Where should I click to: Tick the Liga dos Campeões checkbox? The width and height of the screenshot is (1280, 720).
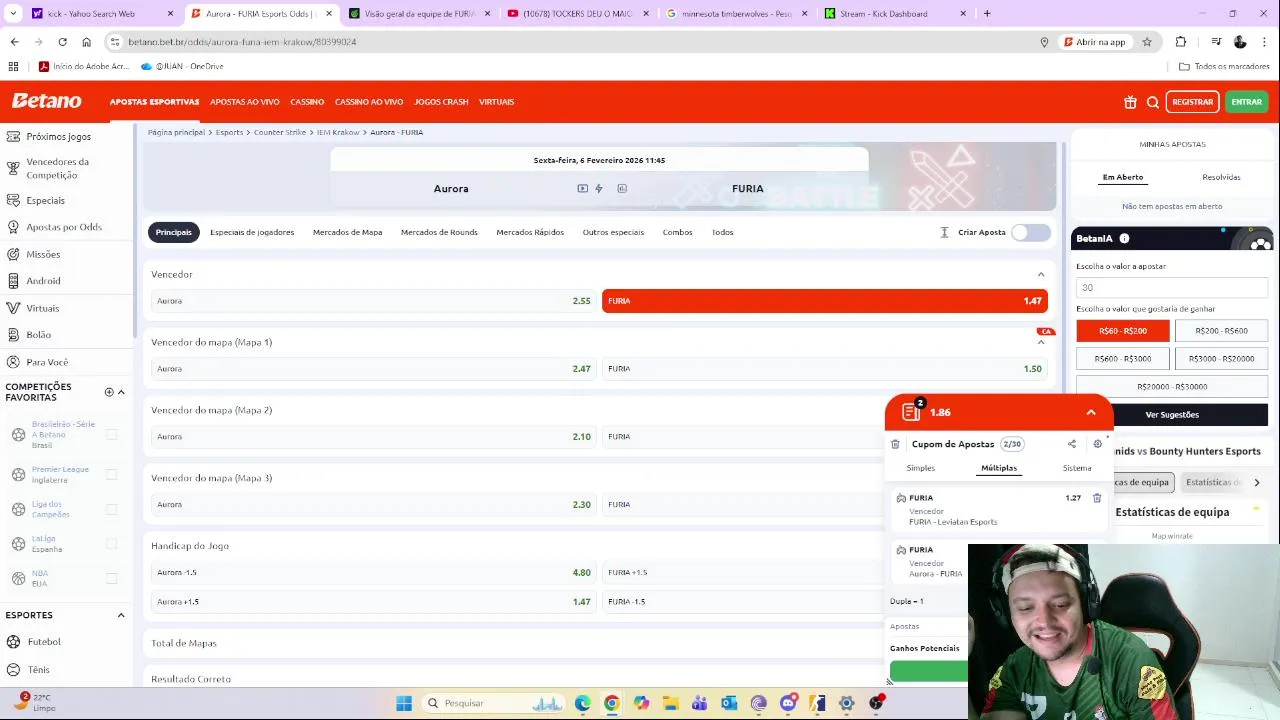coord(111,509)
